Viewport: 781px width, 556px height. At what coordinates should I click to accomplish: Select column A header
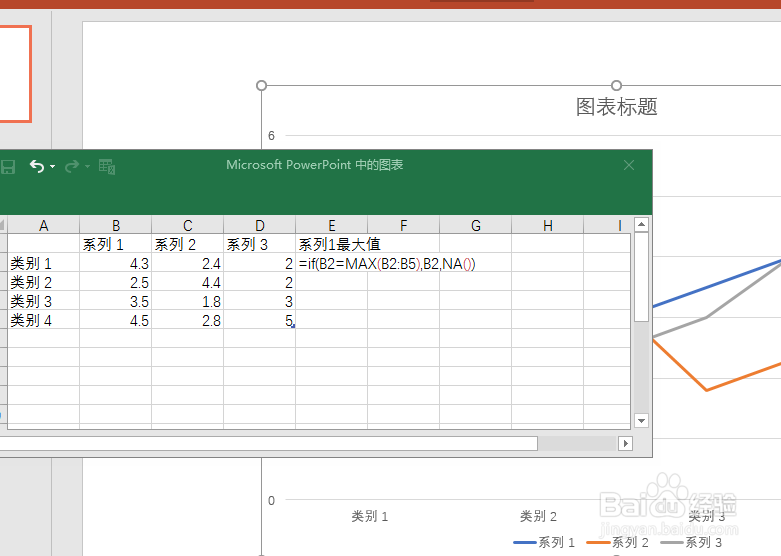[x=43, y=226]
